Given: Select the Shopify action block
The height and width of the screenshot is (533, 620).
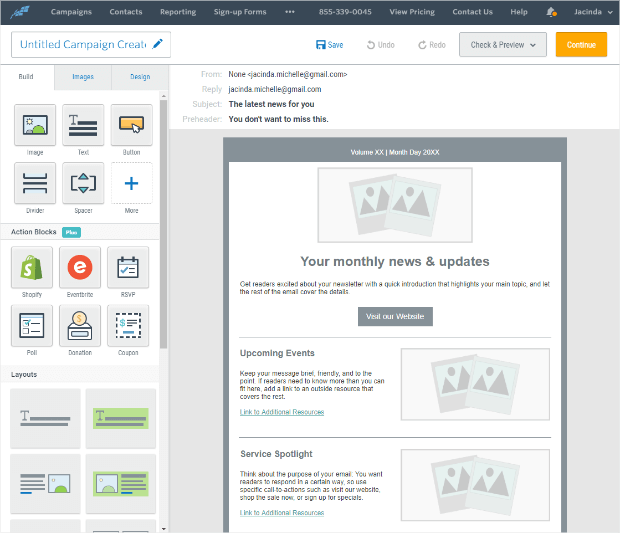Looking at the screenshot, I should tap(32, 267).
